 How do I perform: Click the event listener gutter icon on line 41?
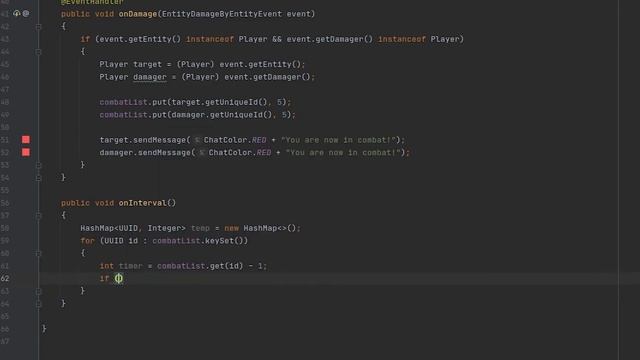click(x=16, y=13)
